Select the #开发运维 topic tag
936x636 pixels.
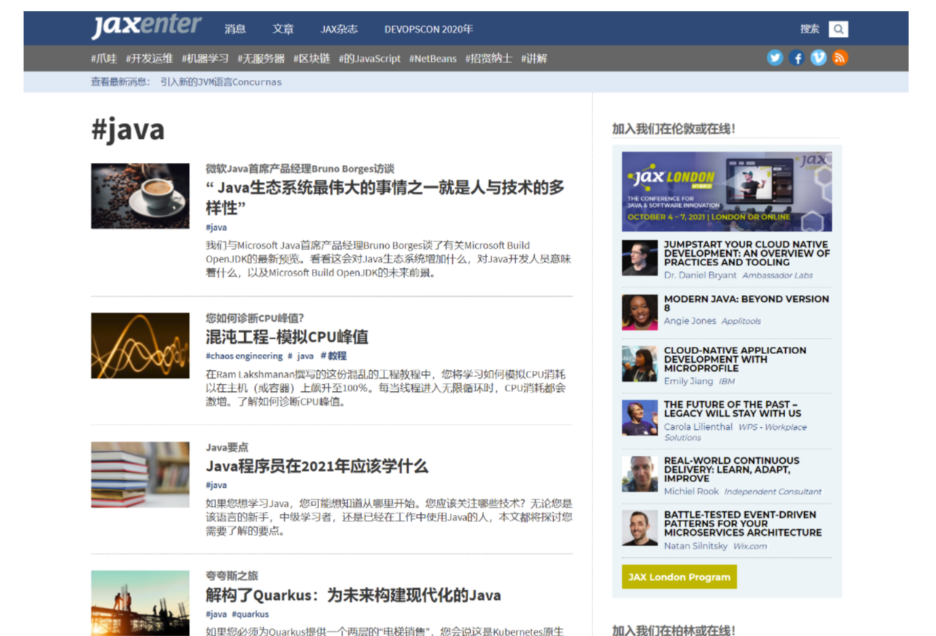149,59
